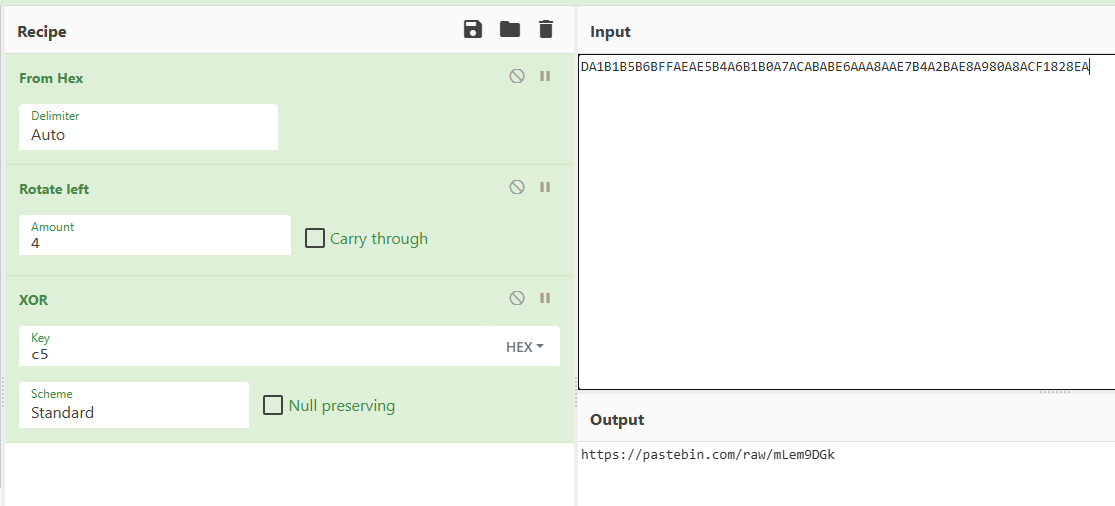1115x506 pixels.
Task: Enable the Carry through checkbox
Action: click(x=315, y=239)
